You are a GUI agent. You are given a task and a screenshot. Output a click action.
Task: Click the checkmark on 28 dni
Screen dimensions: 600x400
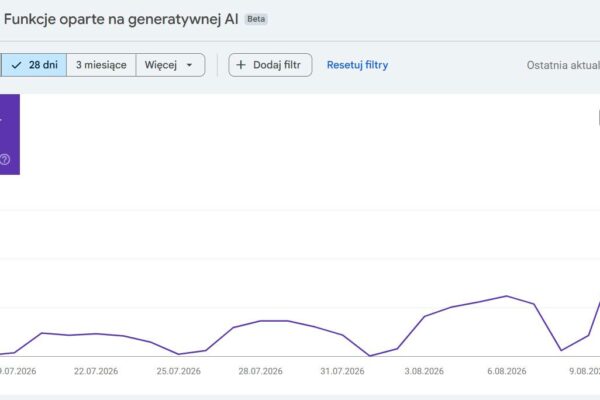point(16,65)
